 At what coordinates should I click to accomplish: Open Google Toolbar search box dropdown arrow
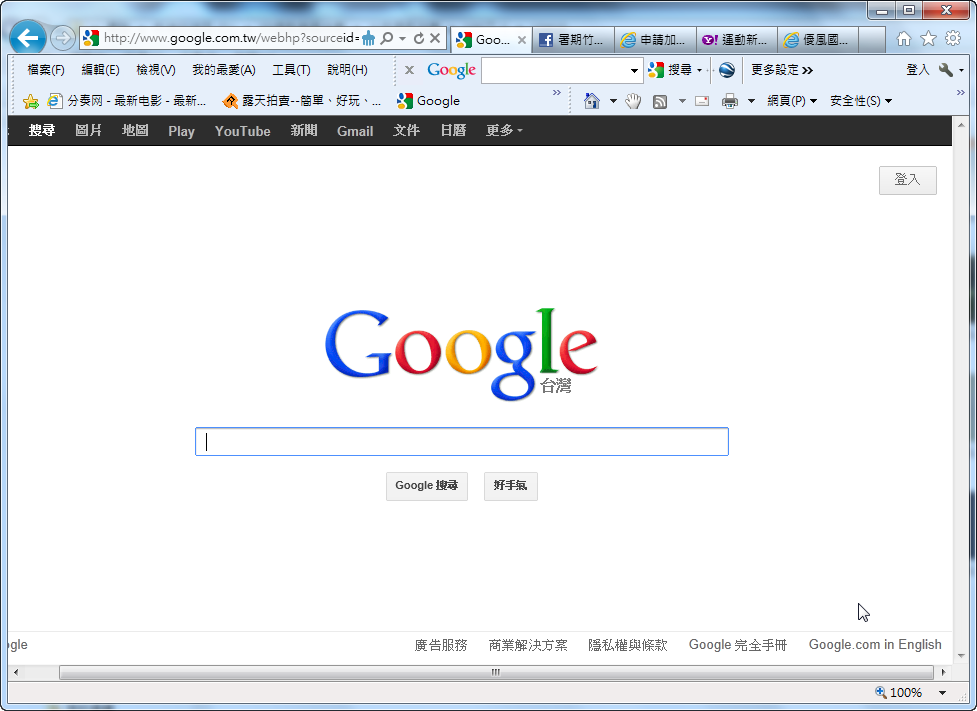coord(634,71)
